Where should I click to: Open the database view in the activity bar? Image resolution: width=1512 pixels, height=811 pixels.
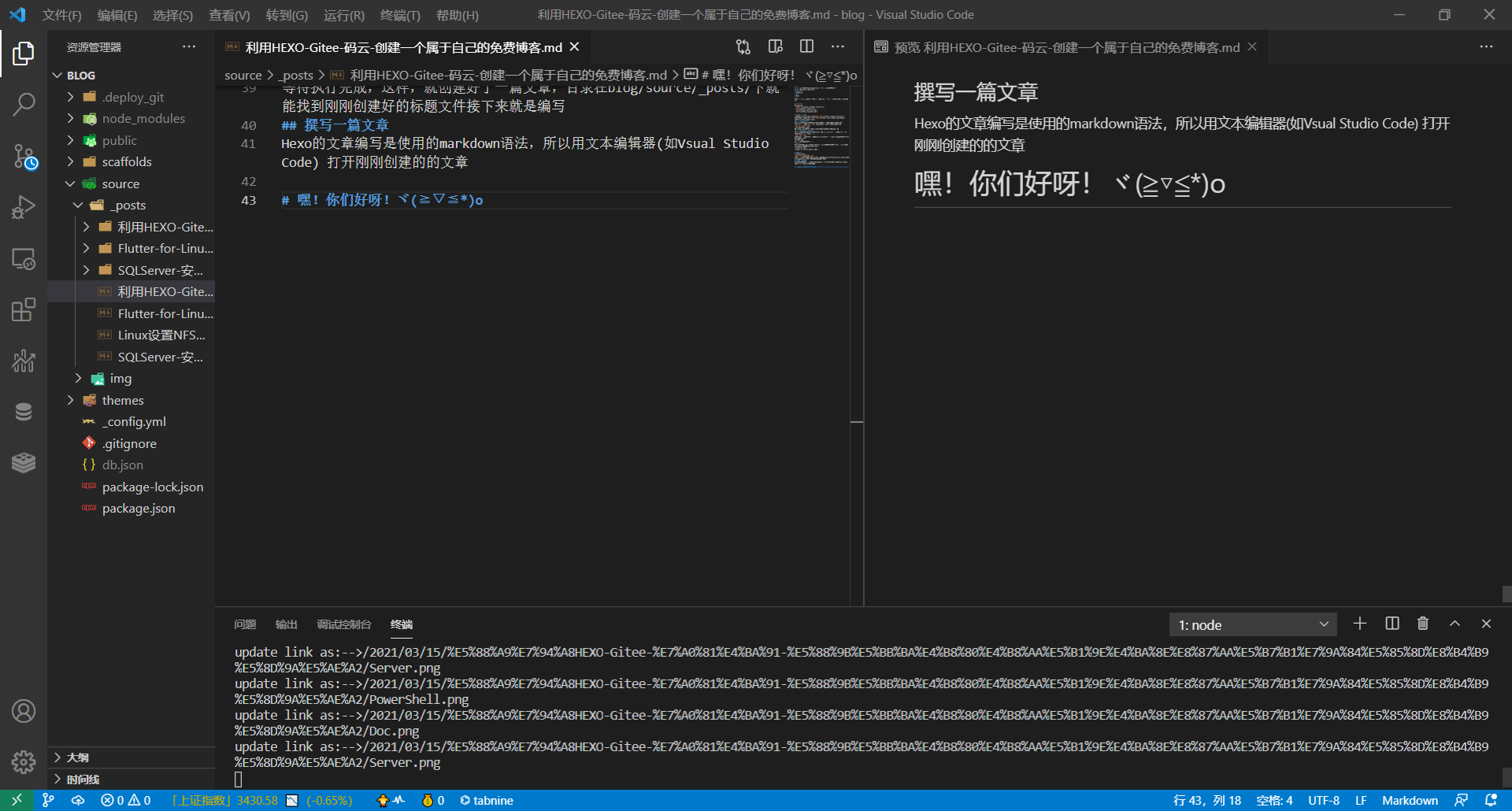coord(24,412)
